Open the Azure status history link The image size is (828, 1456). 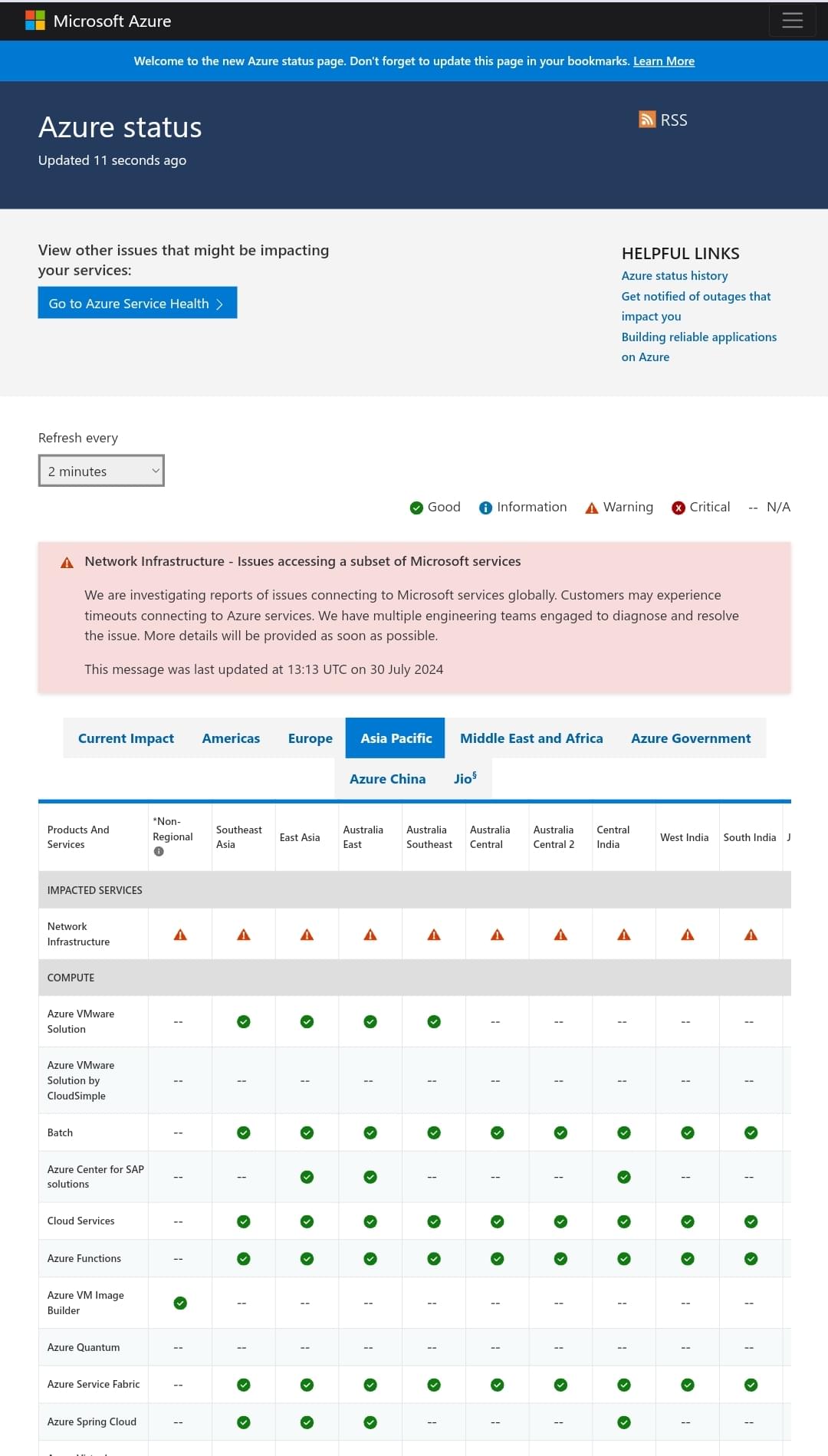tap(675, 276)
